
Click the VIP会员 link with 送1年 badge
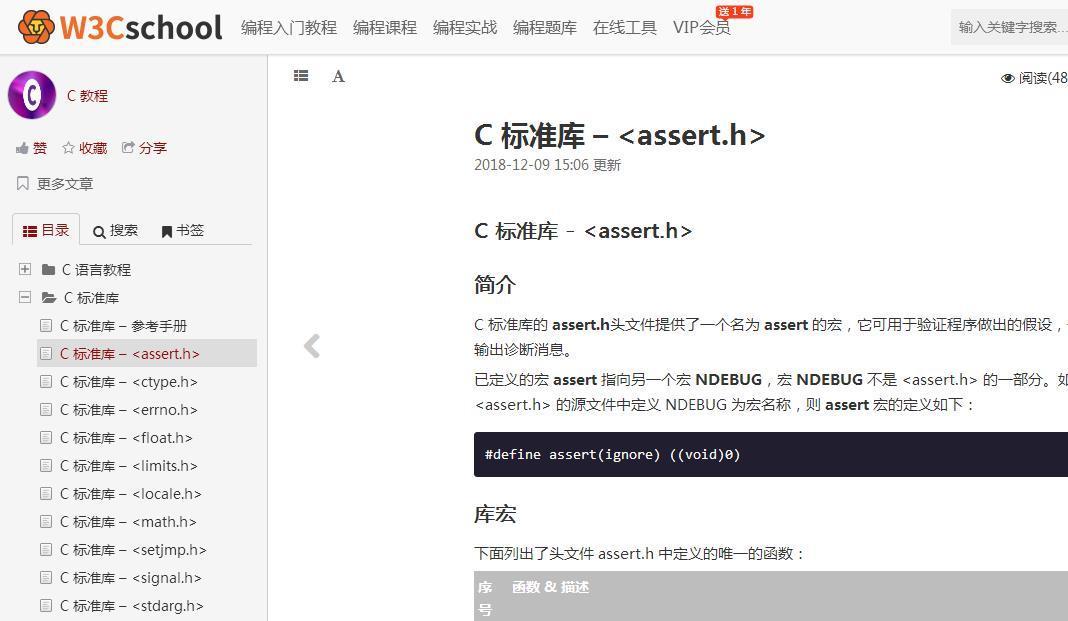pos(701,28)
